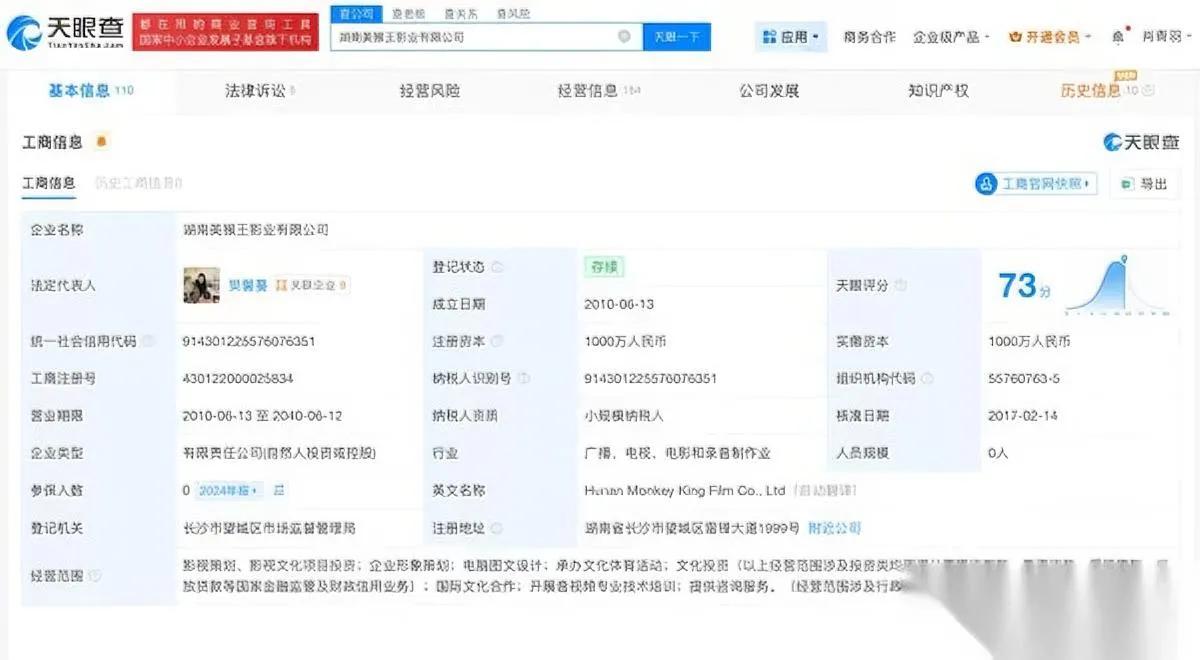1200x660 pixels.
Task: Switch to the 经营风险 tab
Action: (430, 91)
